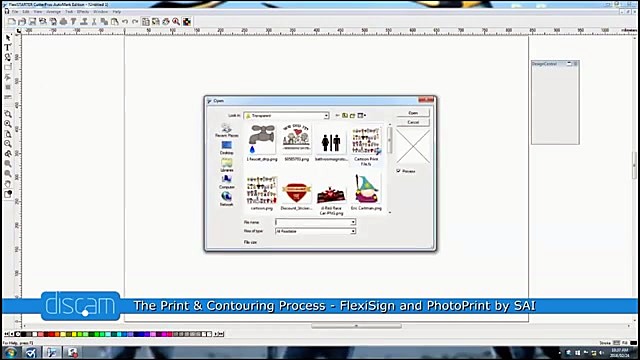Open the Effects menu
The image size is (640, 360).
[x=83, y=12]
